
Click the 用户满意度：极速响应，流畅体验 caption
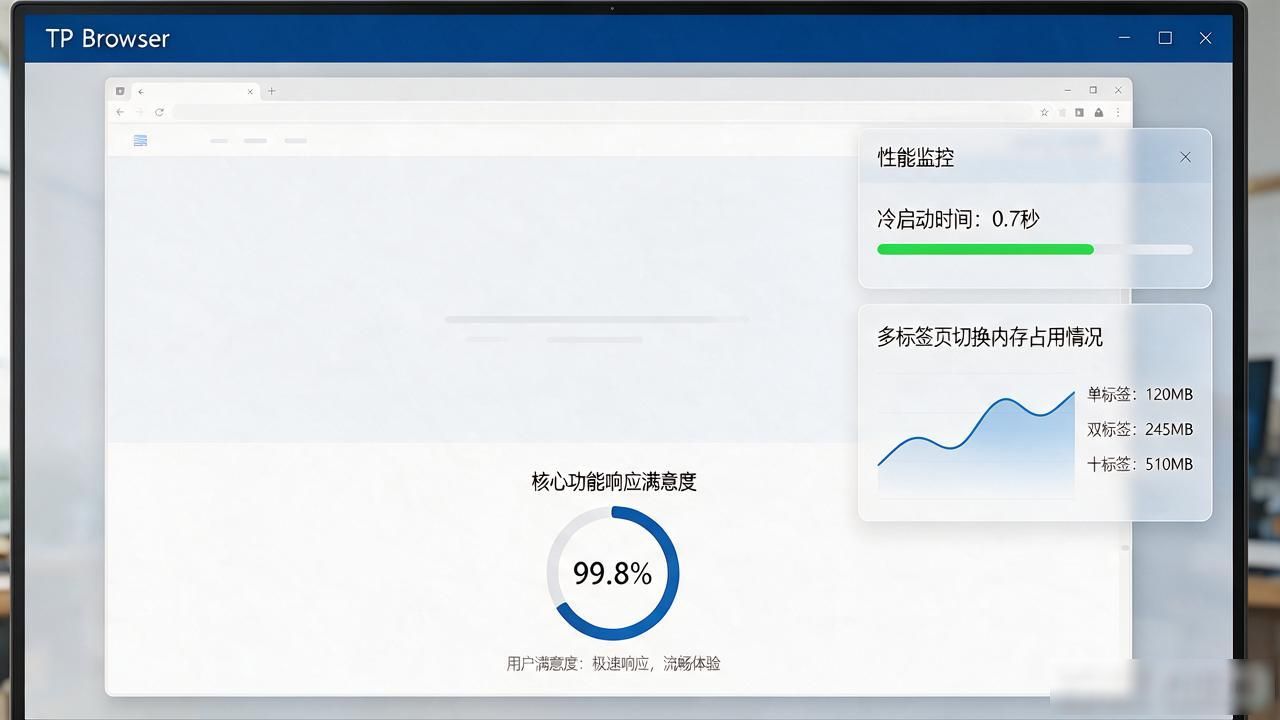coord(613,663)
